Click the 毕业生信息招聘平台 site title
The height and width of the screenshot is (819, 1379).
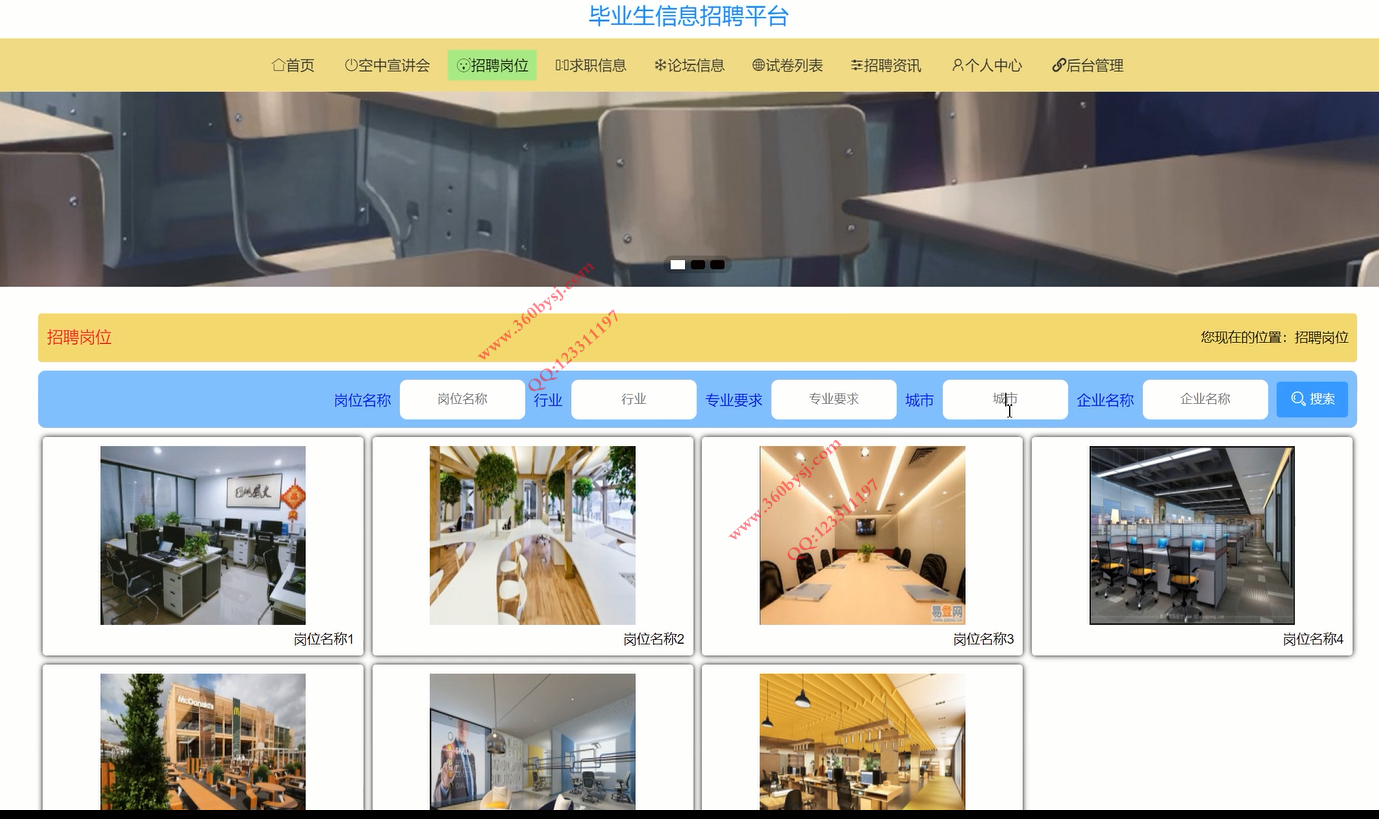click(x=689, y=17)
